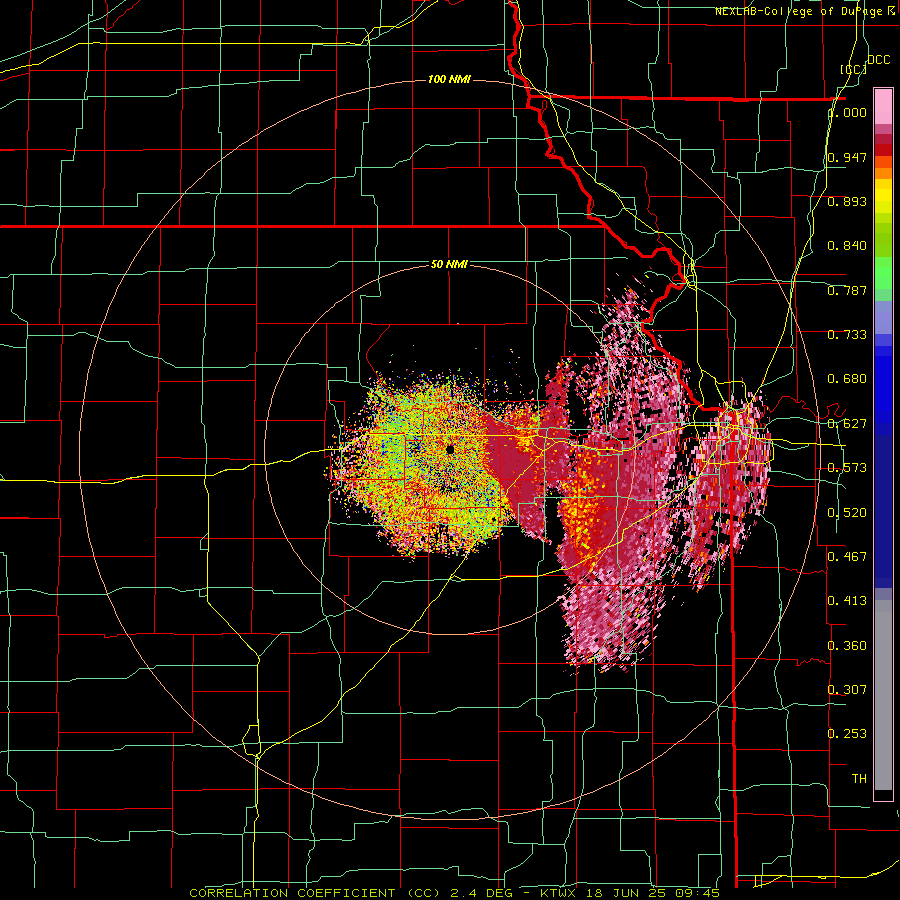
Task: Select the 50 NMI range ring label
Action: tap(449, 264)
